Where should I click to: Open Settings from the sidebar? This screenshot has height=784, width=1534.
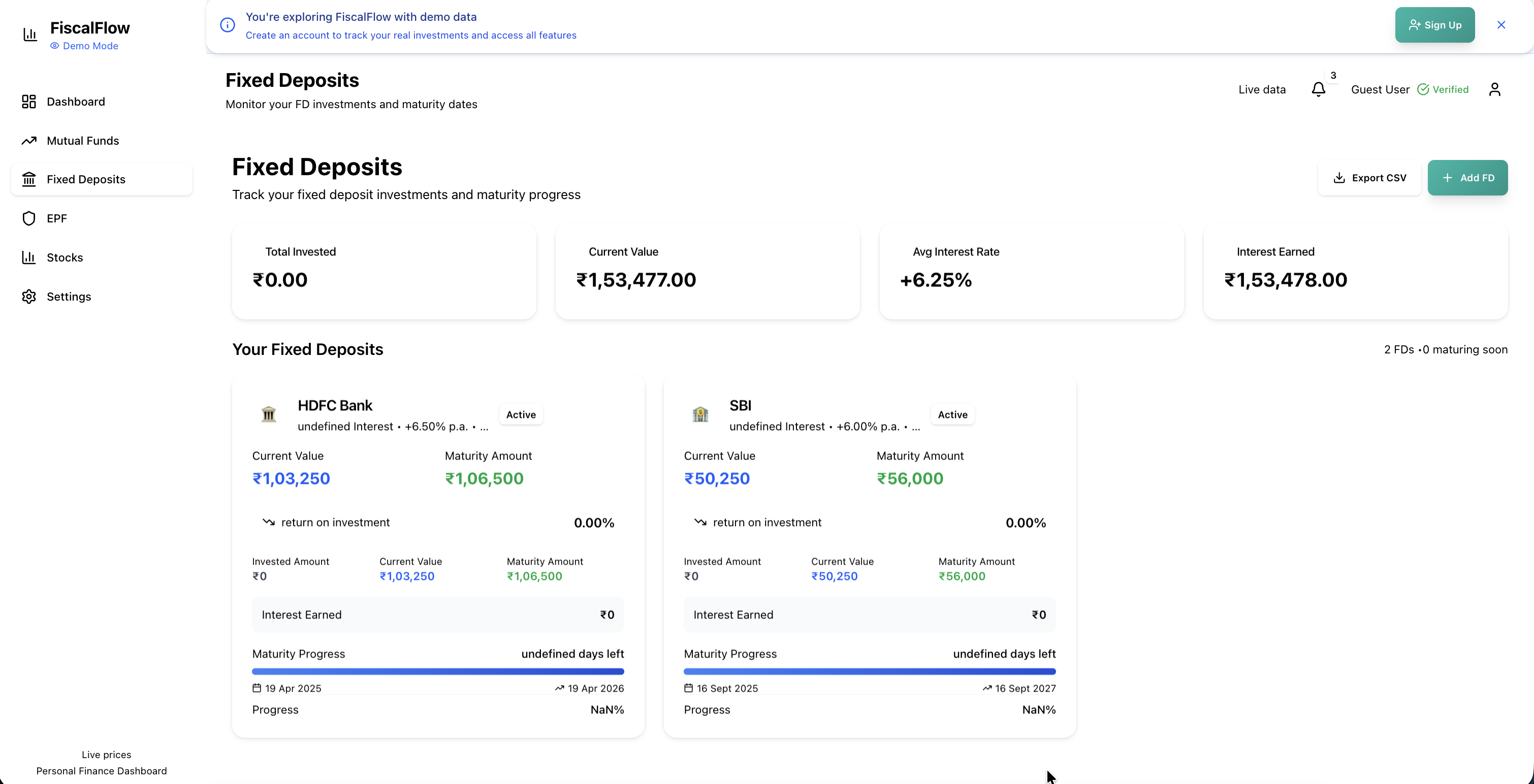69,297
